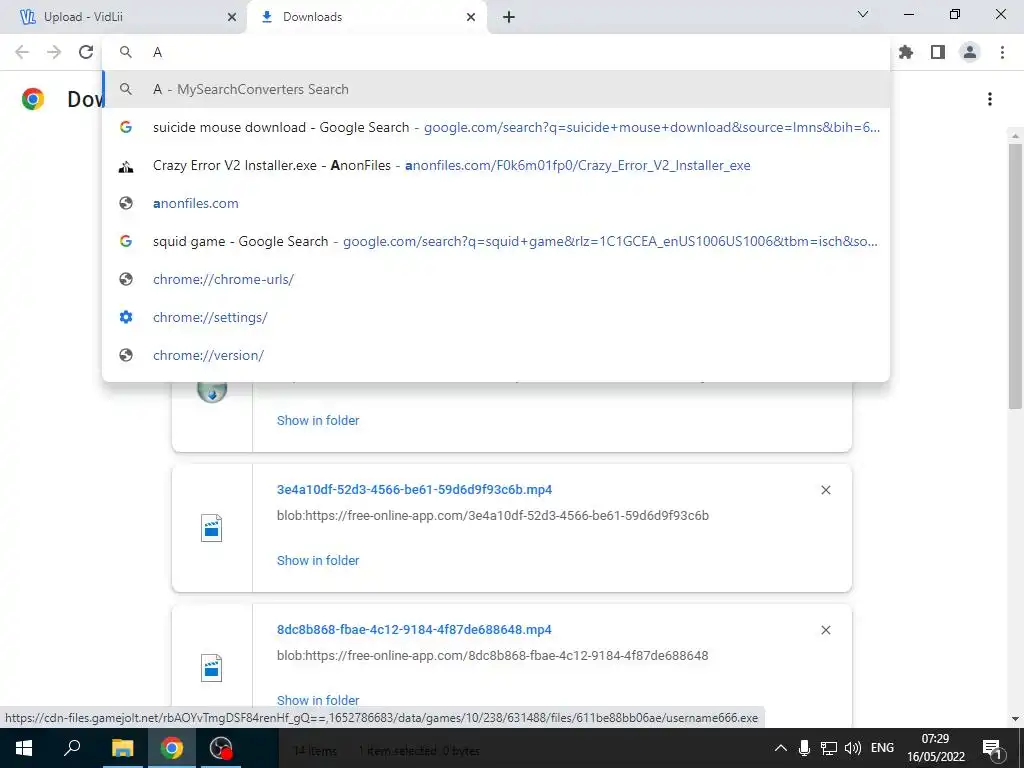Click the video file icon for 3e4a10df mp4
Viewport: 1024px width, 768px height.
(212, 528)
